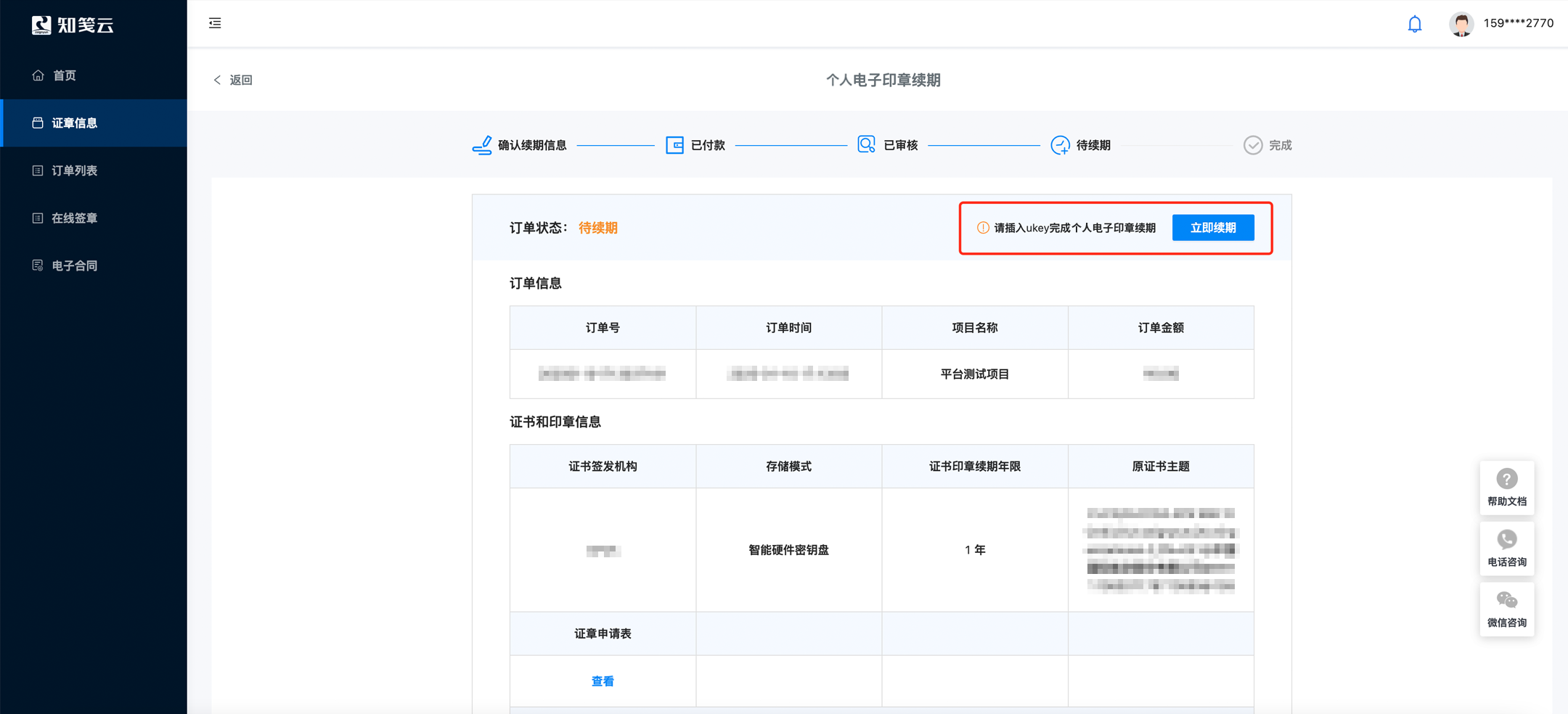Click the 完成 step checkmark icon
1568x714 pixels.
point(1253,145)
